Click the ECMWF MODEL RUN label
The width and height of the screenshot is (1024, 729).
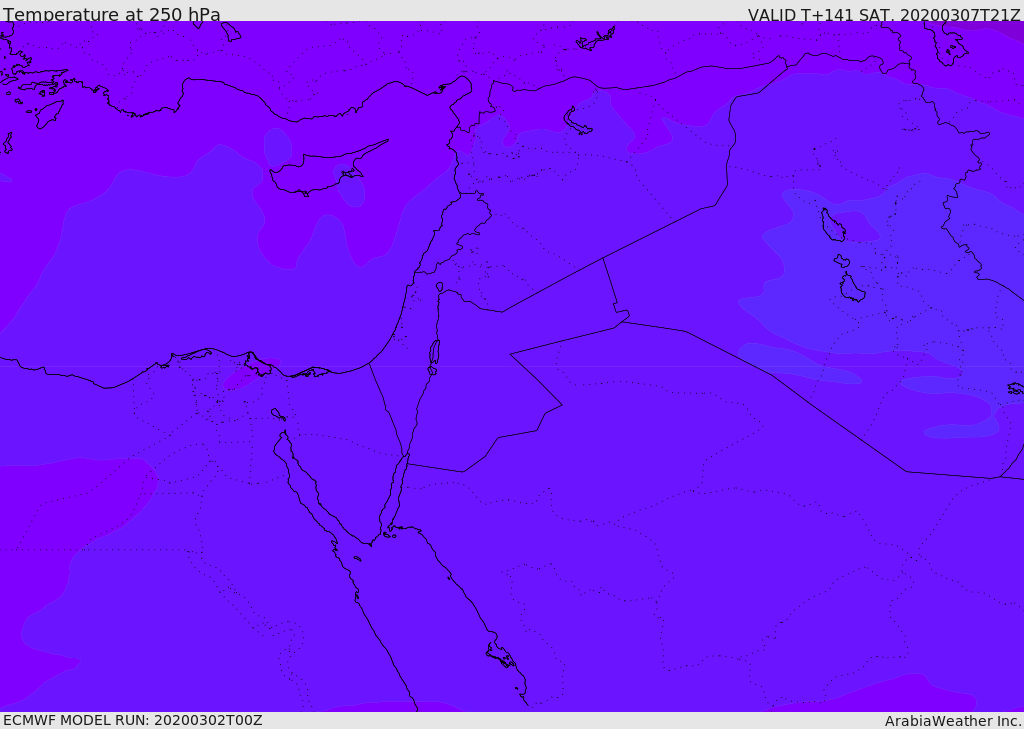(x=132, y=720)
